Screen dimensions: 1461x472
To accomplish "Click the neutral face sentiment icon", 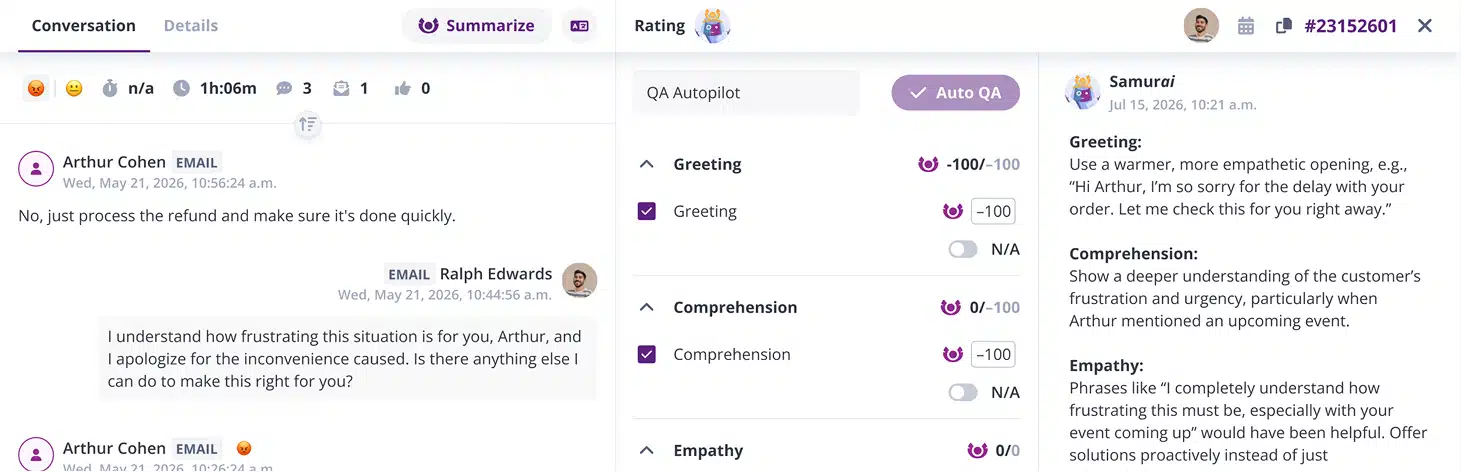I will 74,88.
